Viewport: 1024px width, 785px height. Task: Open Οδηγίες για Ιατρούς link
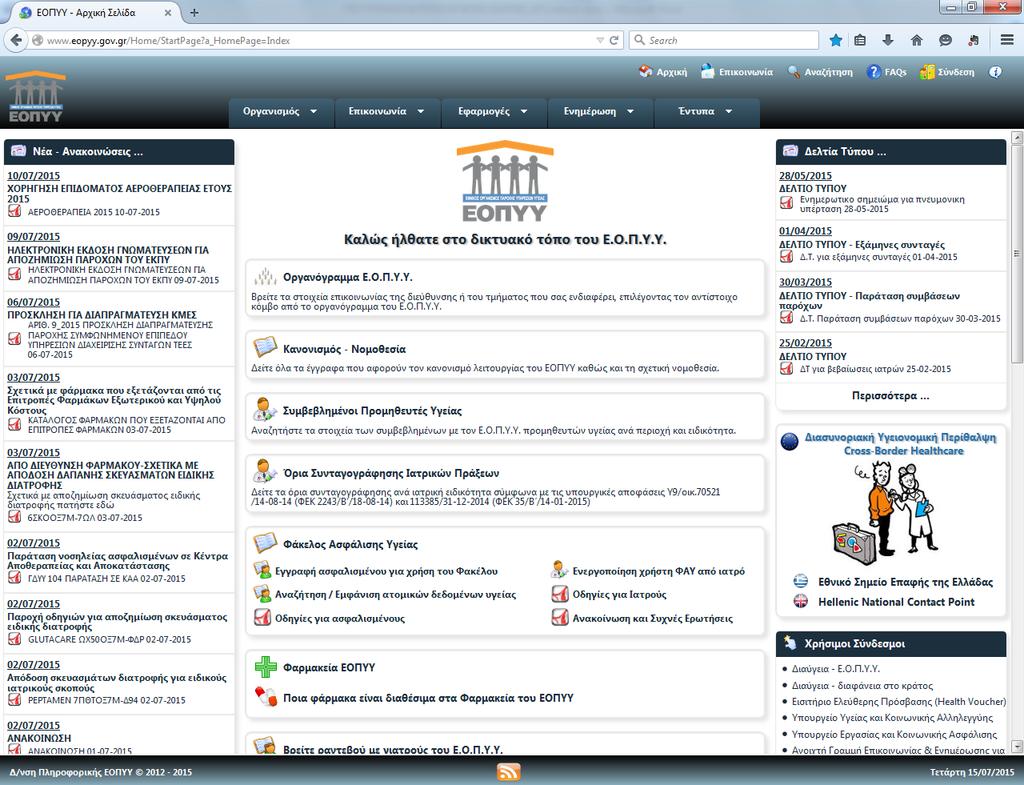click(x=619, y=595)
